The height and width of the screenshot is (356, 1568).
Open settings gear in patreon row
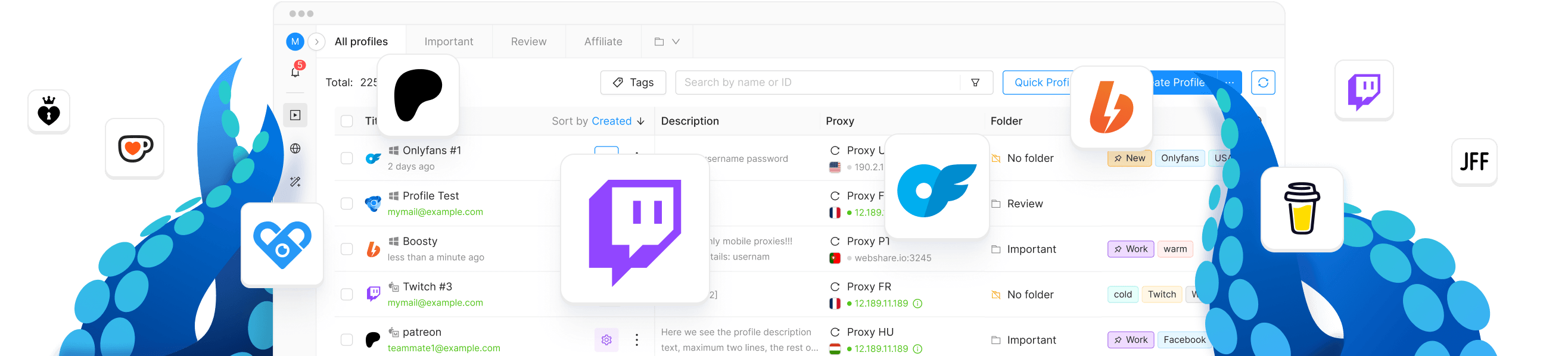pos(606,339)
